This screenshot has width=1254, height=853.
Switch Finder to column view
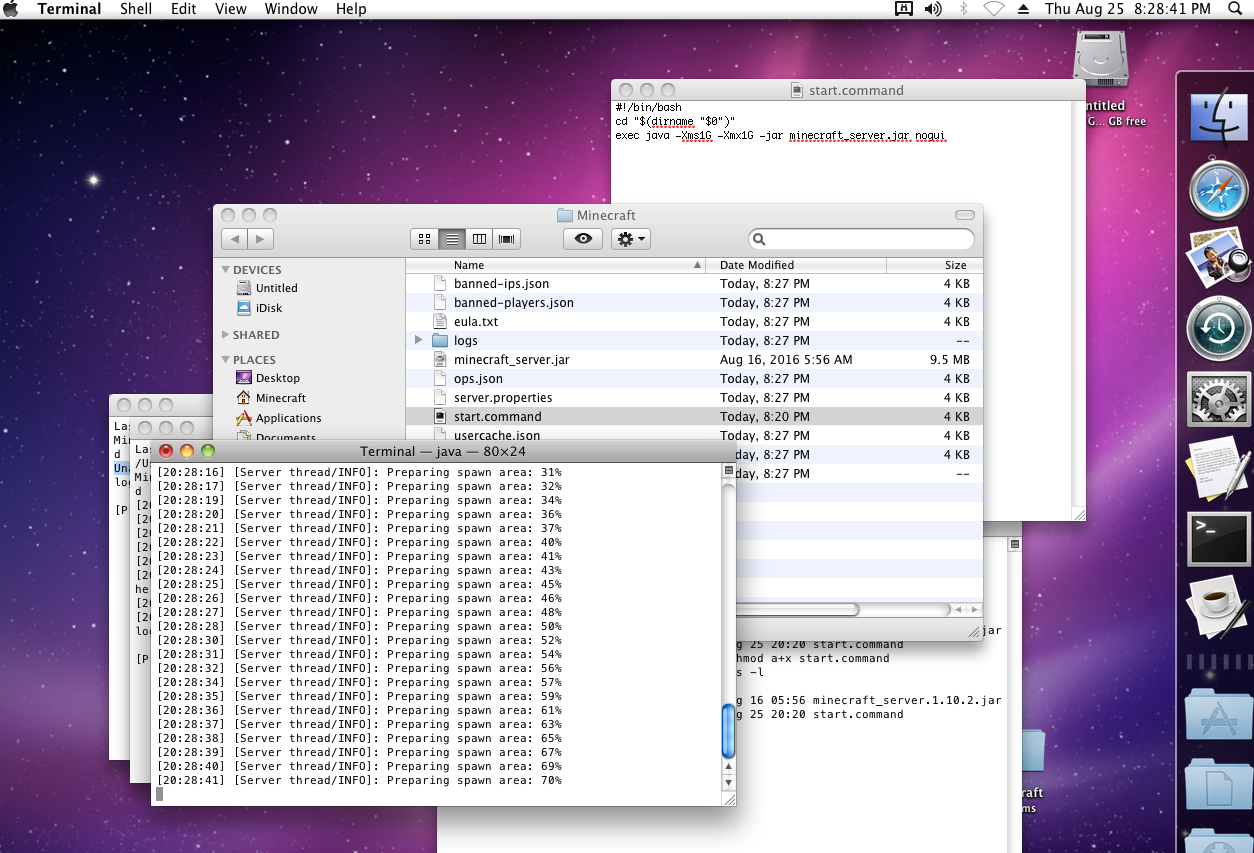480,239
